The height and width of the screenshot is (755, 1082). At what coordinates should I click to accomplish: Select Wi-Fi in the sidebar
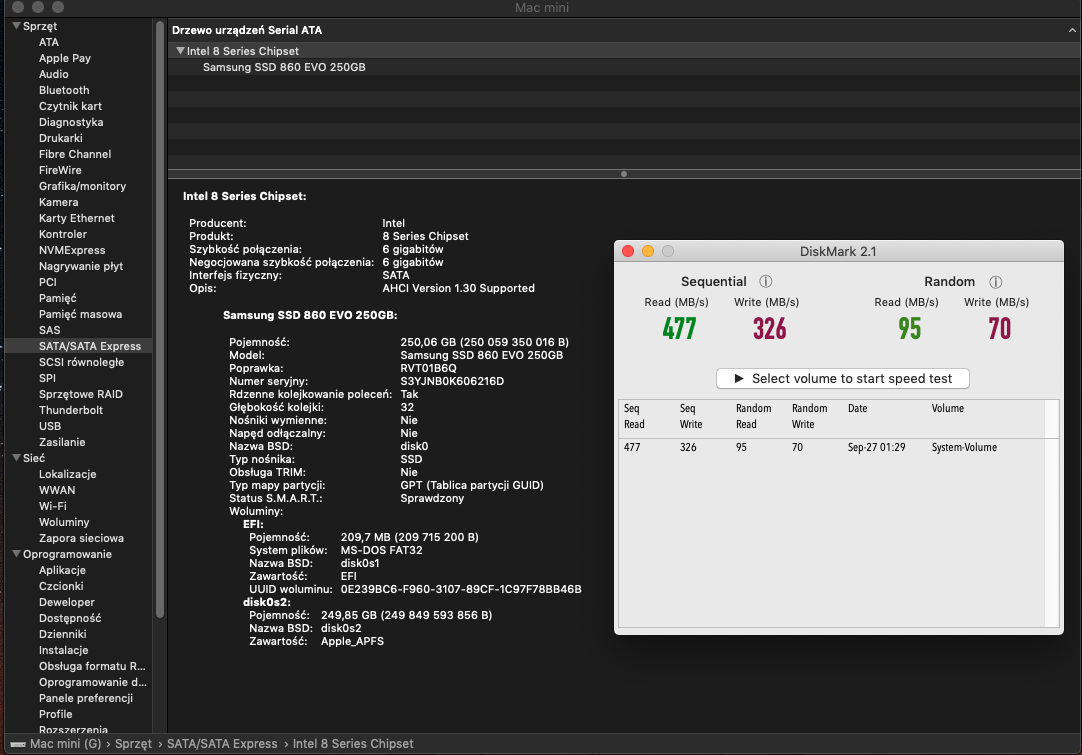point(52,506)
